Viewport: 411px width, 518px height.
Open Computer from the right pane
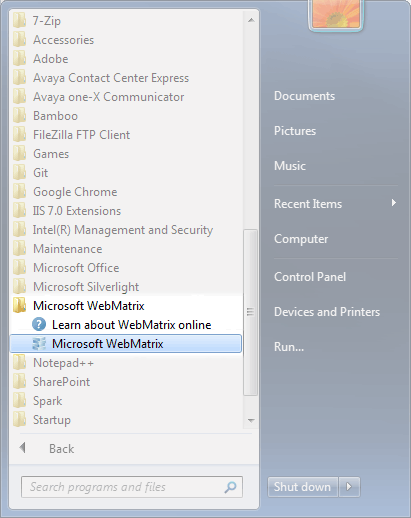[301, 239]
